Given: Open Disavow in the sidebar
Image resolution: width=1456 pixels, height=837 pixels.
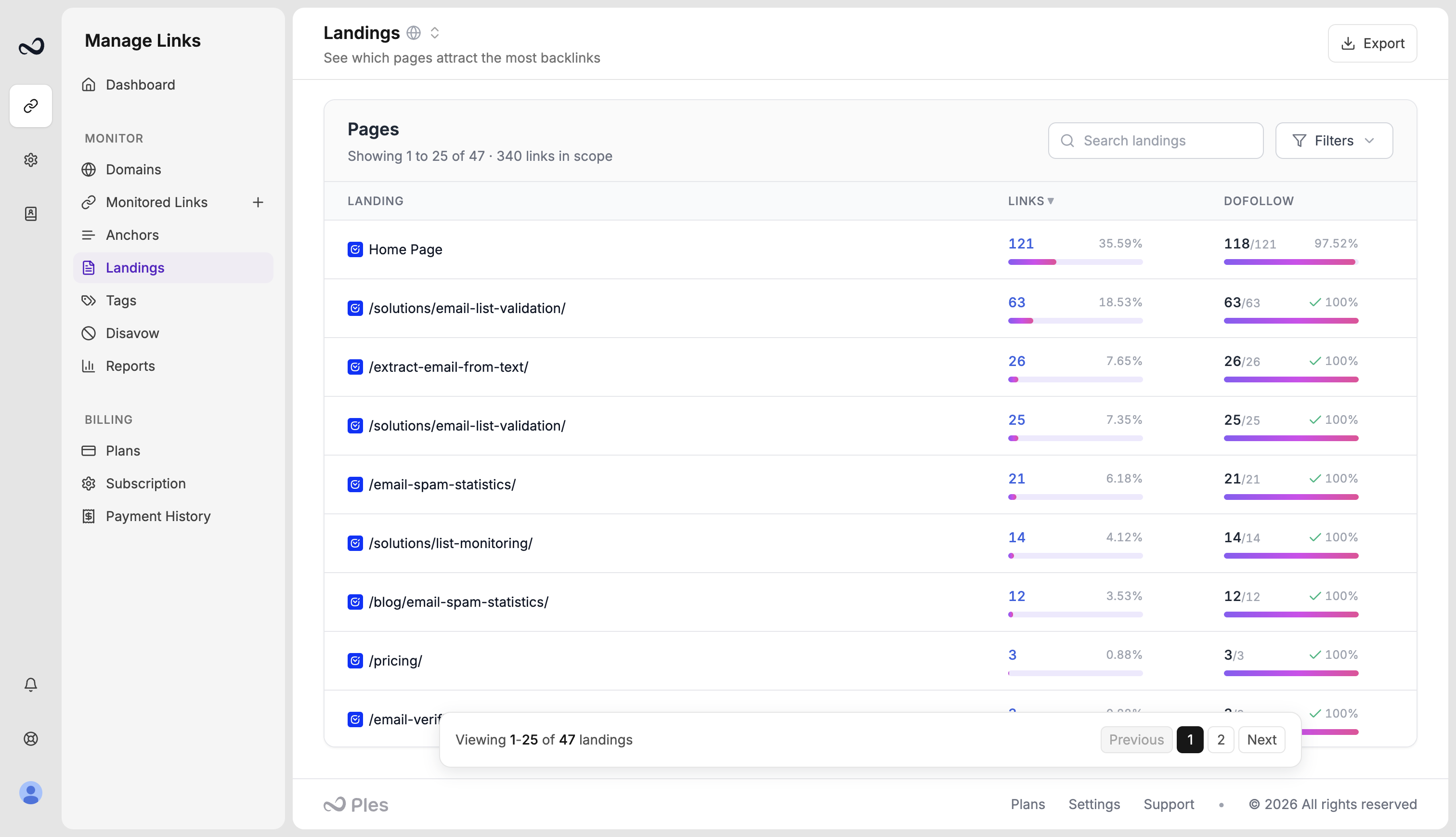Looking at the screenshot, I should tap(173, 333).
